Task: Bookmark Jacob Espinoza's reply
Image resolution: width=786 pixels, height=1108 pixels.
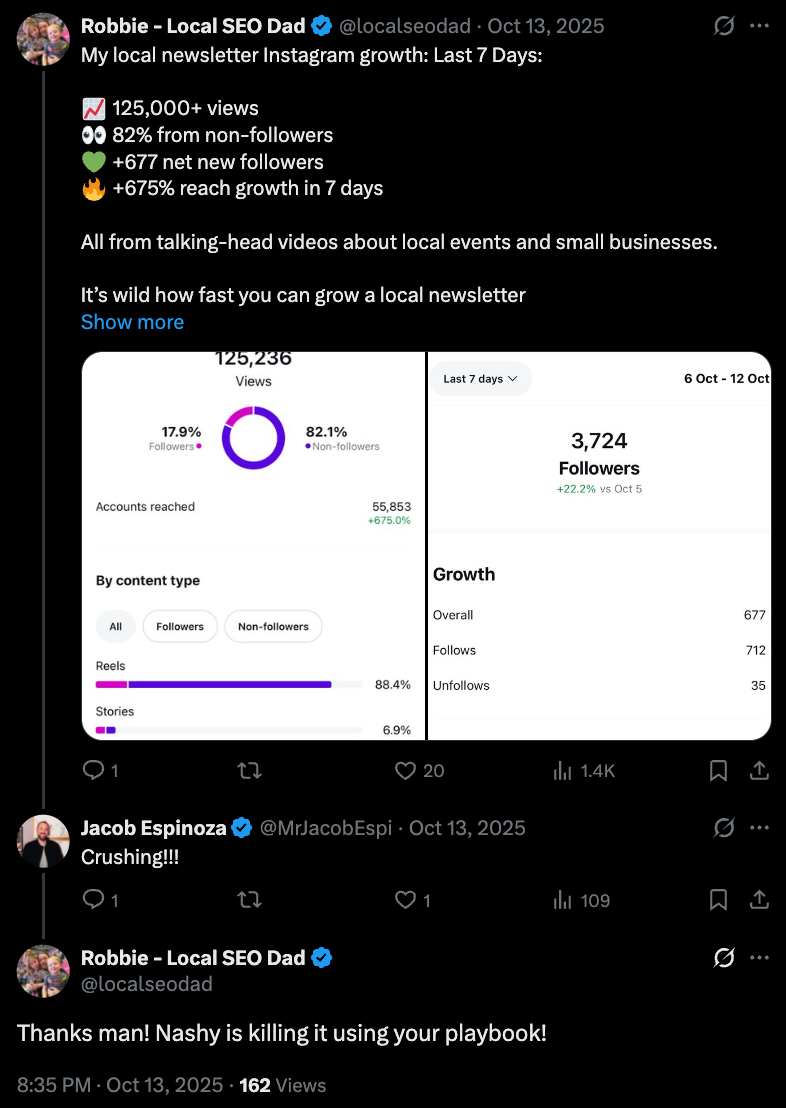Action: 718,900
